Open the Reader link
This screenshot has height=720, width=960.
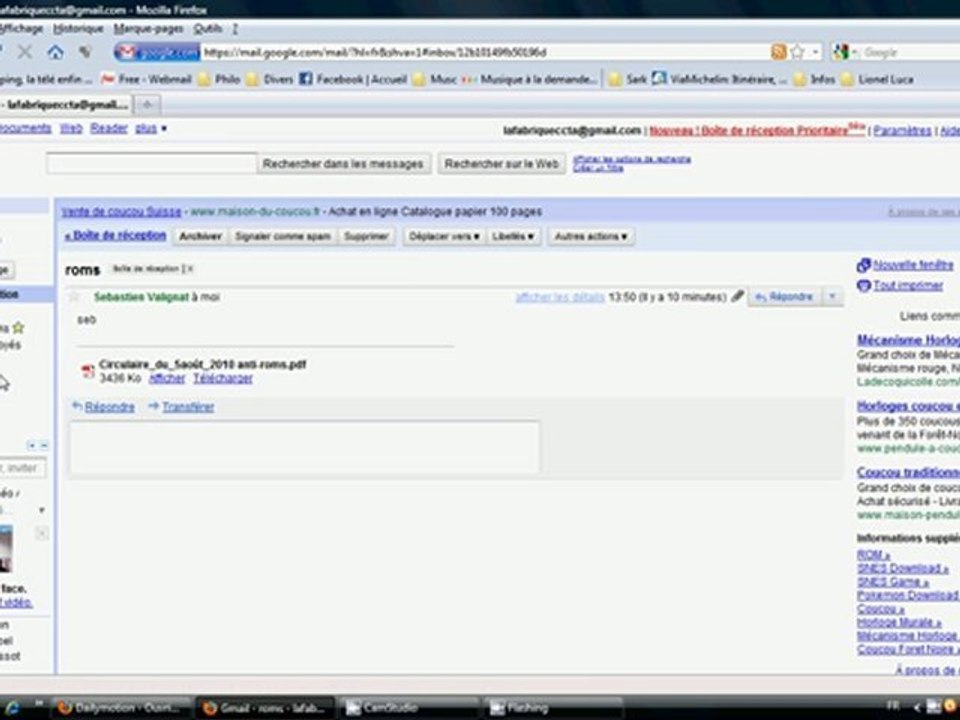tap(109, 129)
